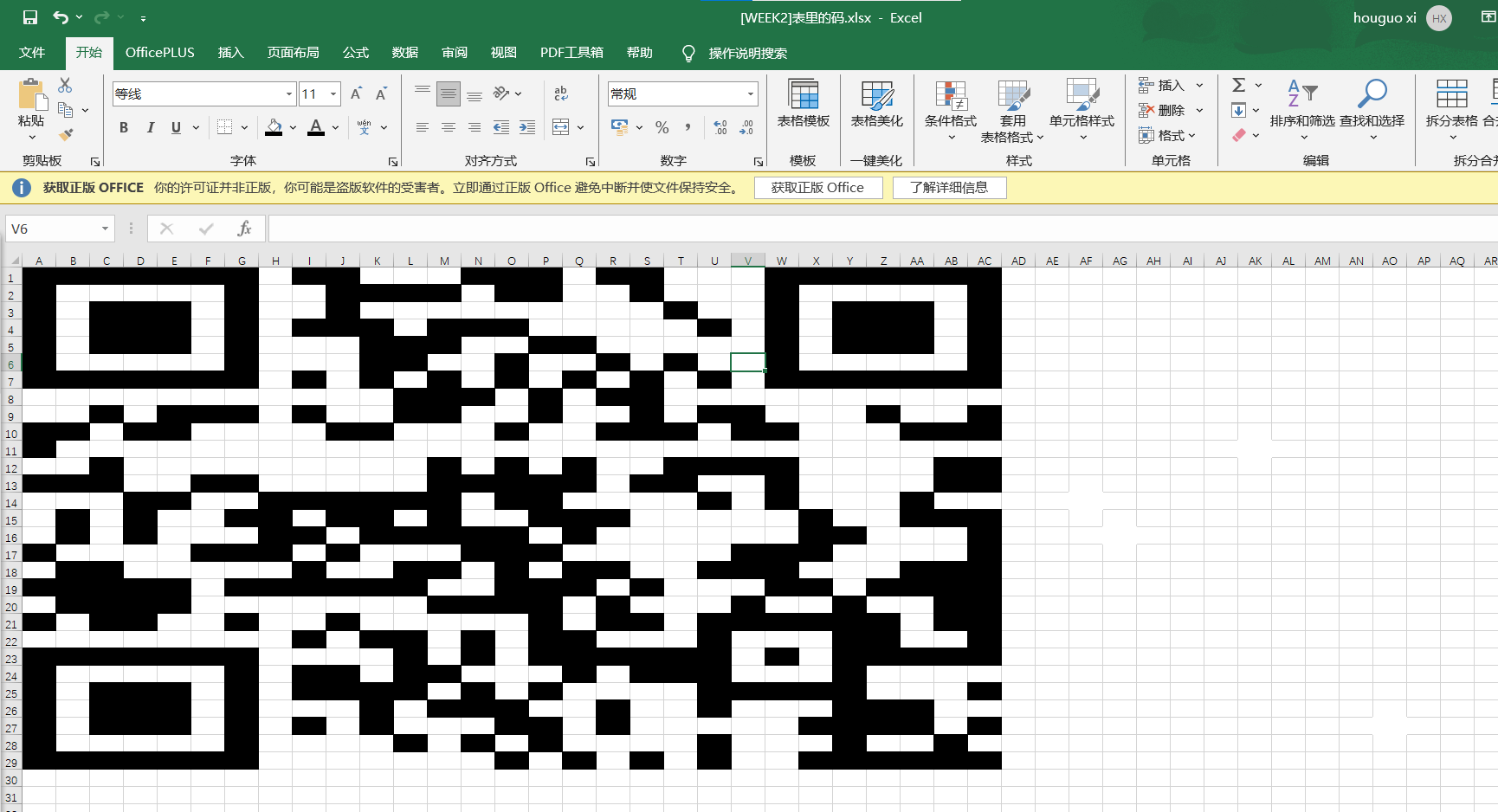Image resolution: width=1498 pixels, height=812 pixels.
Task: Save the workbook with the floppy icon
Action: (30, 17)
